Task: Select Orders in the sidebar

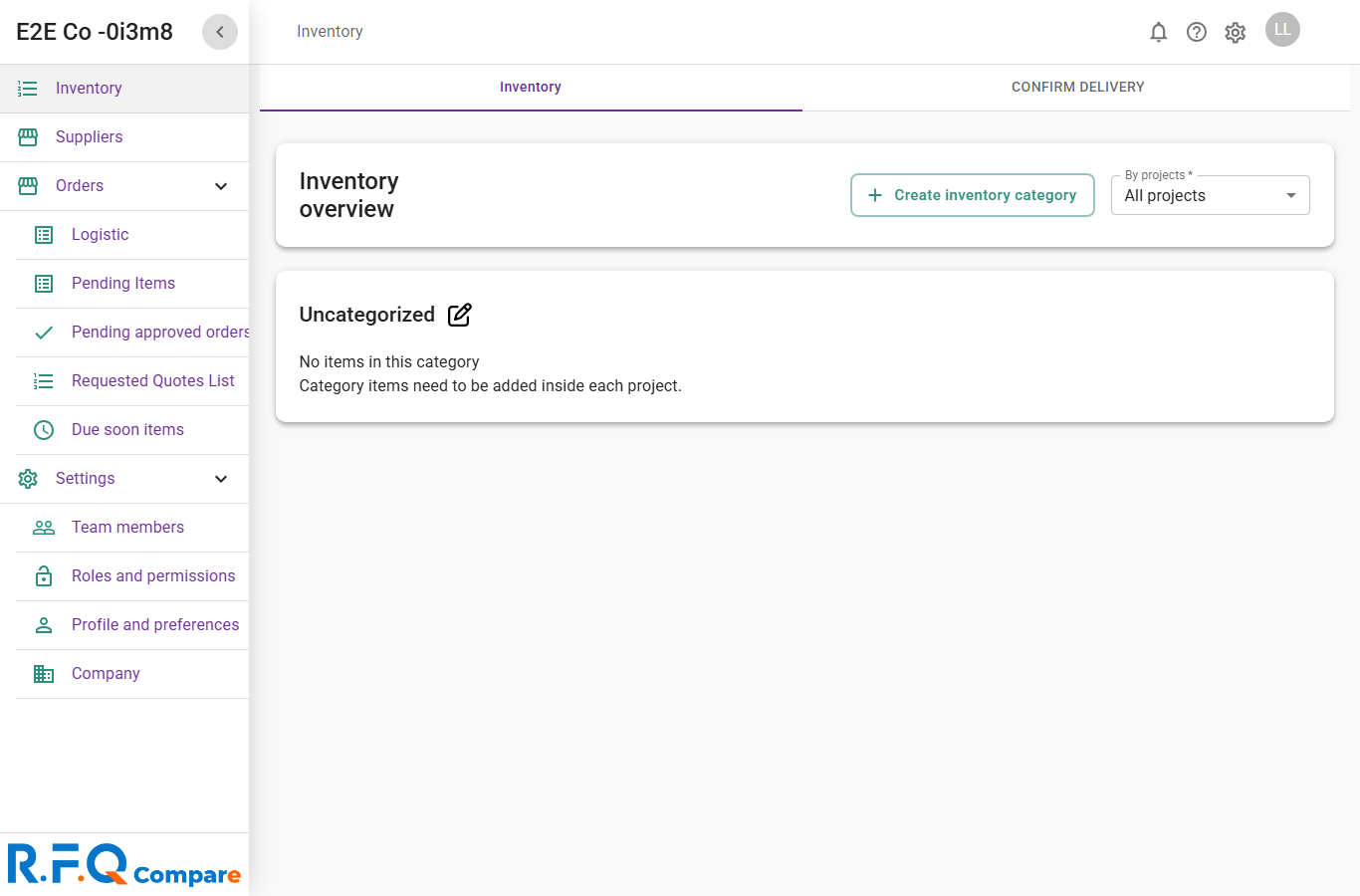Action: pyautogui.click(x=124, y=186)
